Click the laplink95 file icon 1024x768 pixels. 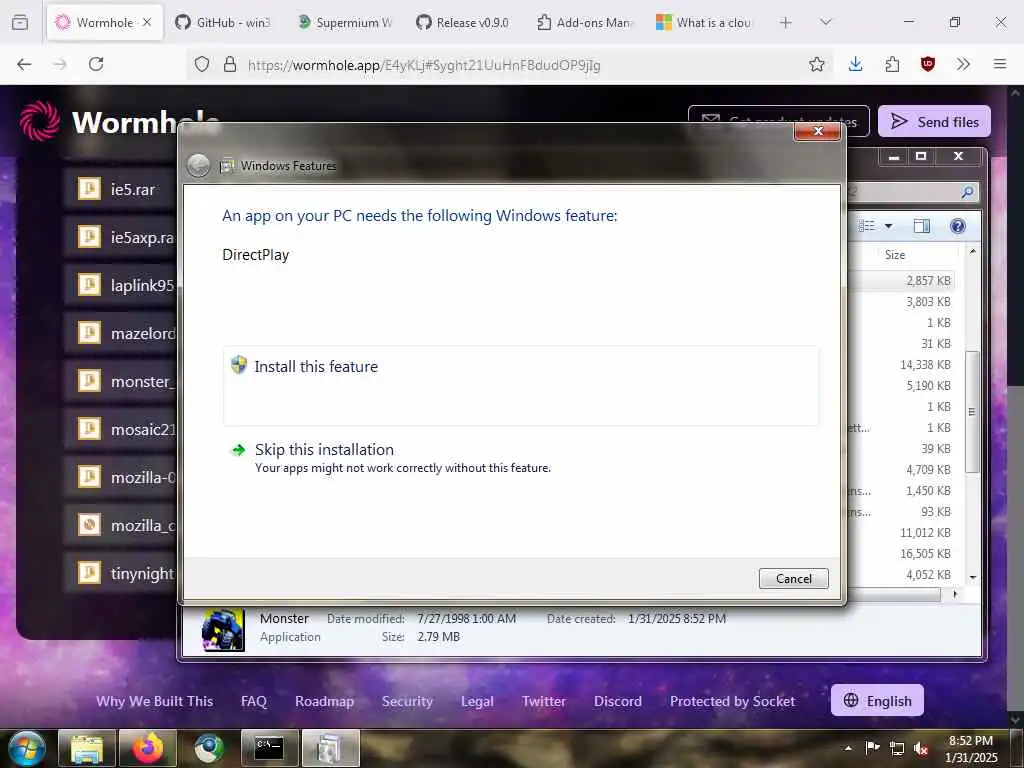89,285
